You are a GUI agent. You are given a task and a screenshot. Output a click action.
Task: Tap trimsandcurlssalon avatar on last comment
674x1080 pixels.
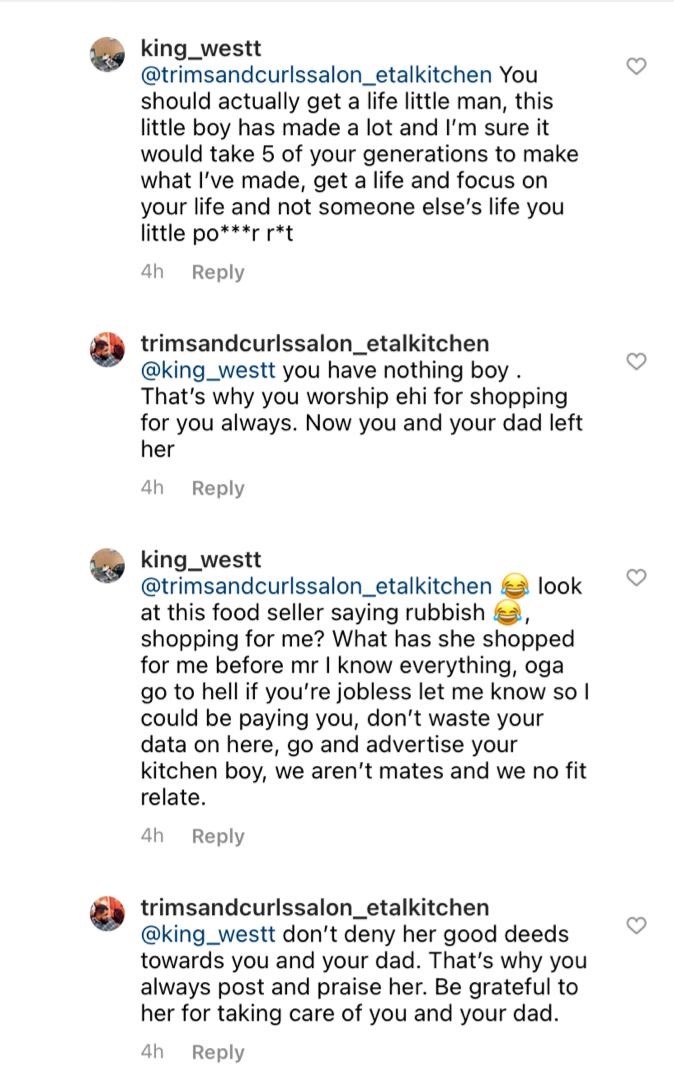click(107, 915)
